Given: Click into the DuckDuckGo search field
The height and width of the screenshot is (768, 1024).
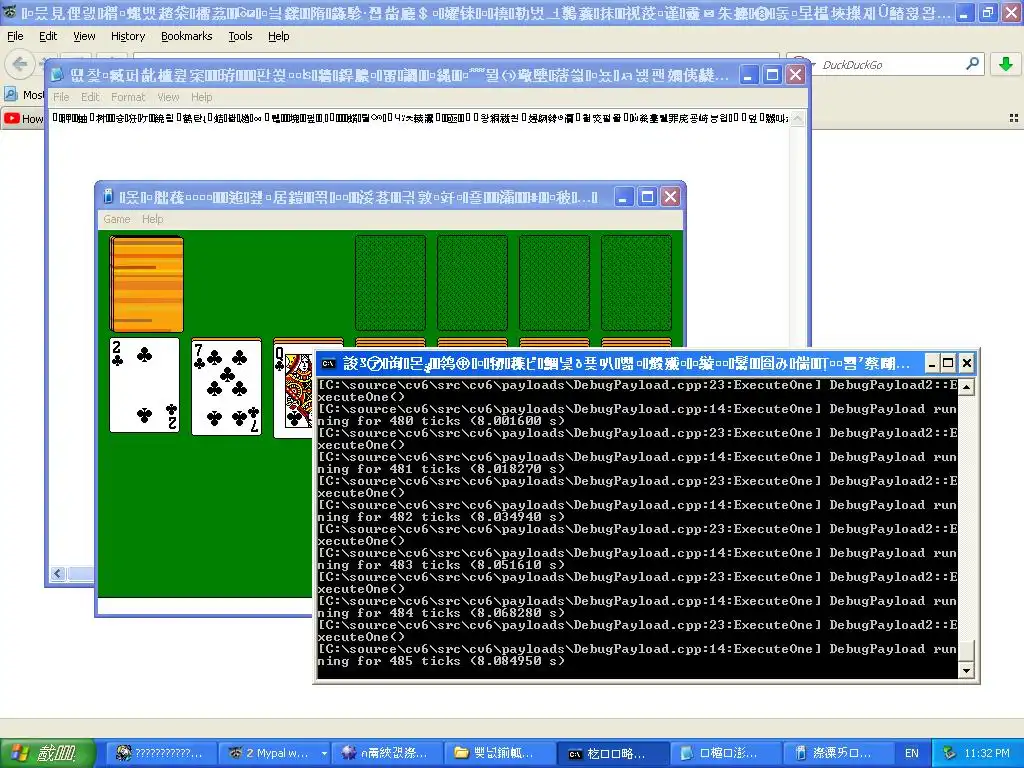Looking at the screenshot, I should [888, 64].
